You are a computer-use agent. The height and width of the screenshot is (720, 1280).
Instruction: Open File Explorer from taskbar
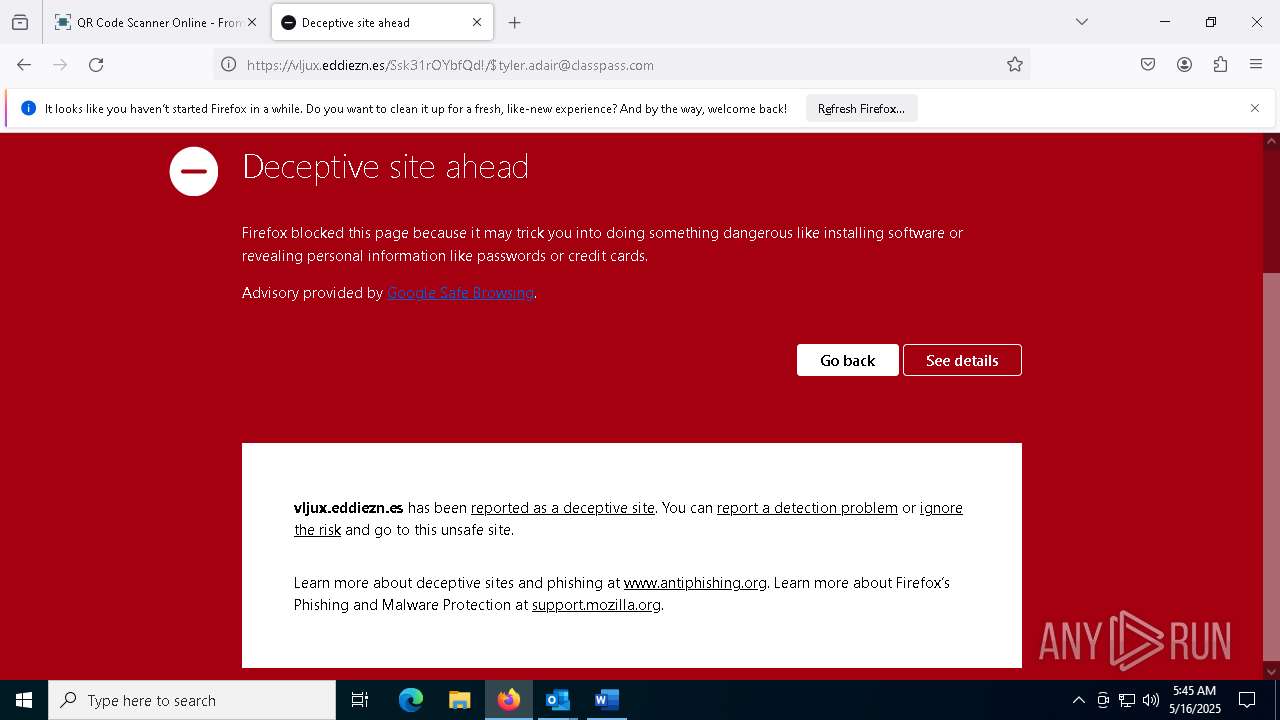[x=459, y=700]
